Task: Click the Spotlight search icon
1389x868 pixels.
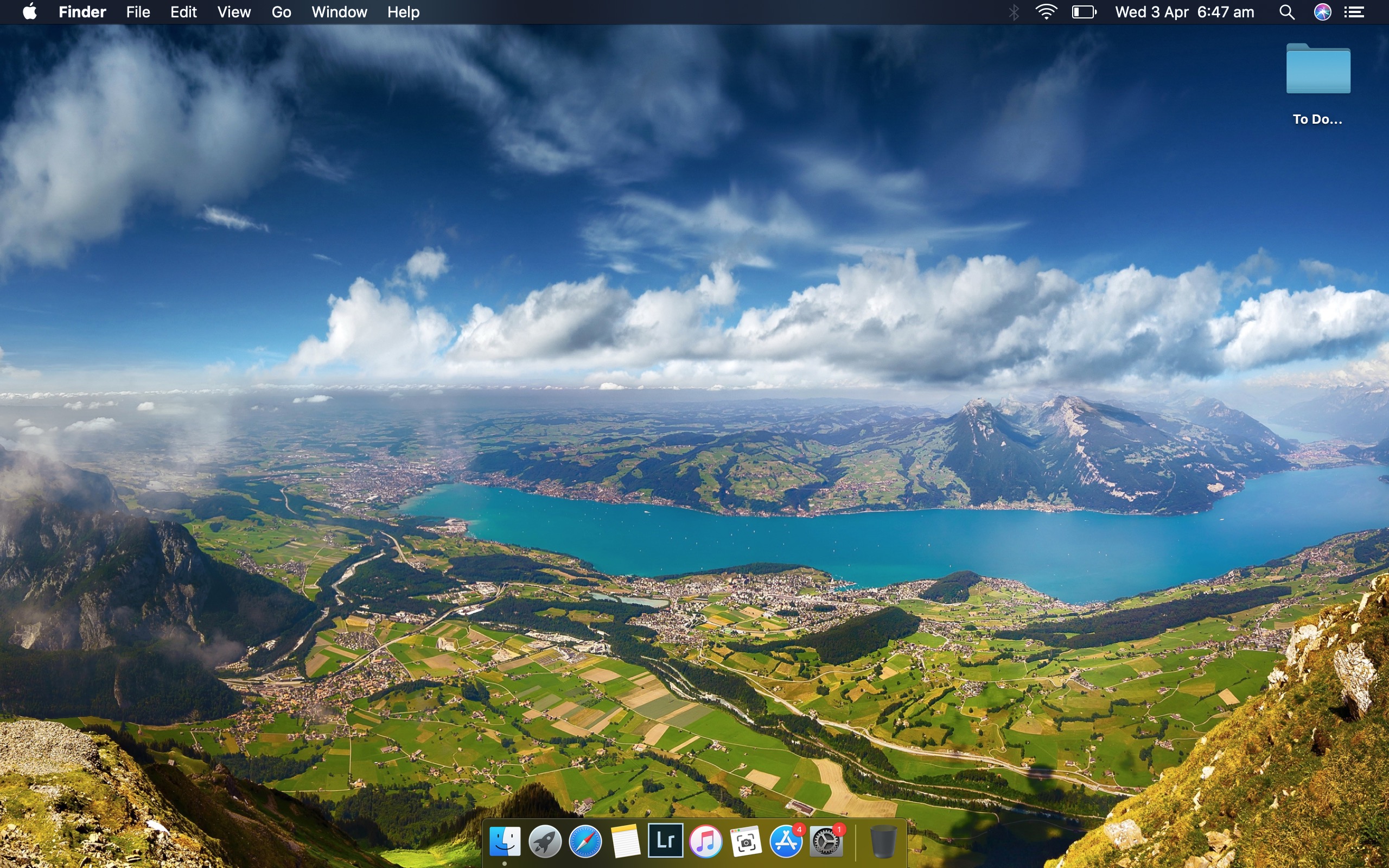Action: [1287, 12]
